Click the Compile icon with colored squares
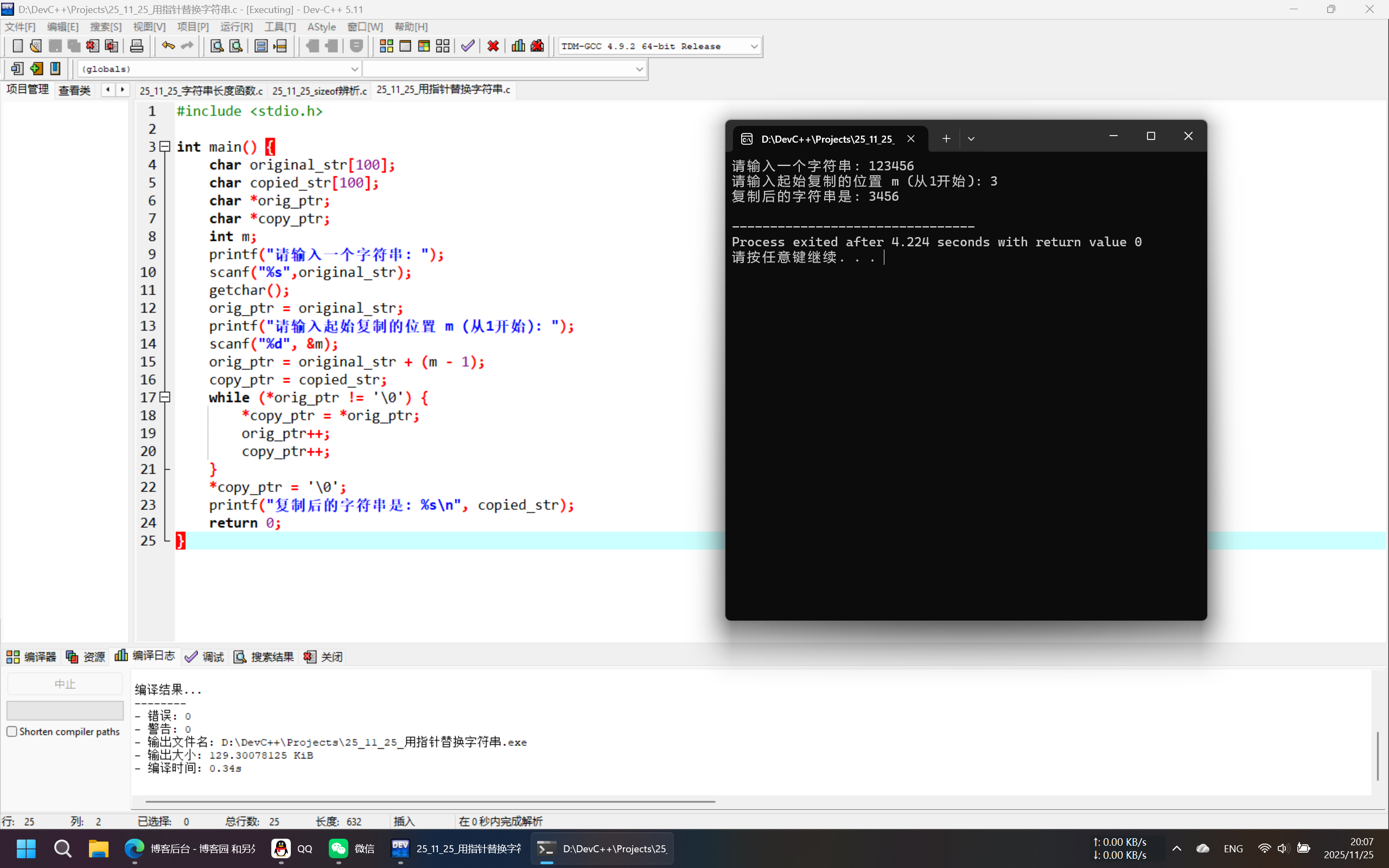The image size is (1389, 868). click(386, 46)
